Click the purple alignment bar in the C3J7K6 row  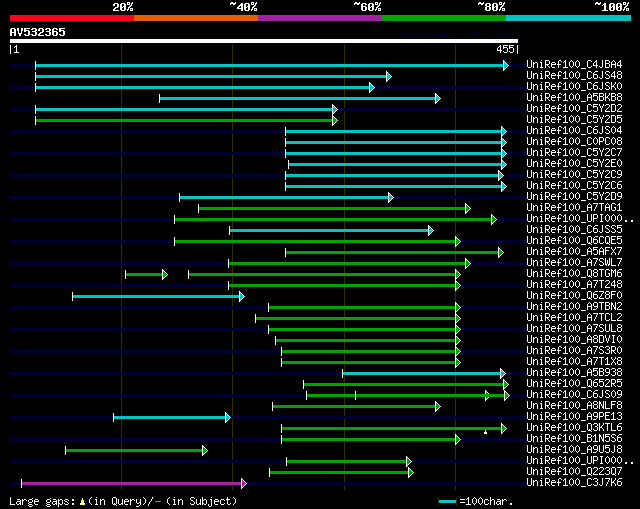[134, 484]
